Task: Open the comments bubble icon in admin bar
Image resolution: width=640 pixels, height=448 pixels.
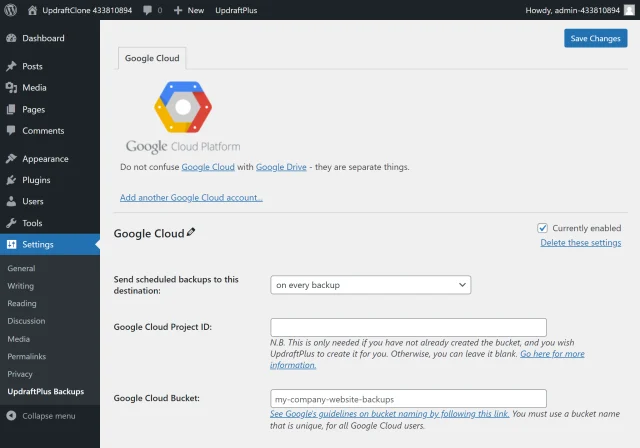Action: tap(149, 10)
